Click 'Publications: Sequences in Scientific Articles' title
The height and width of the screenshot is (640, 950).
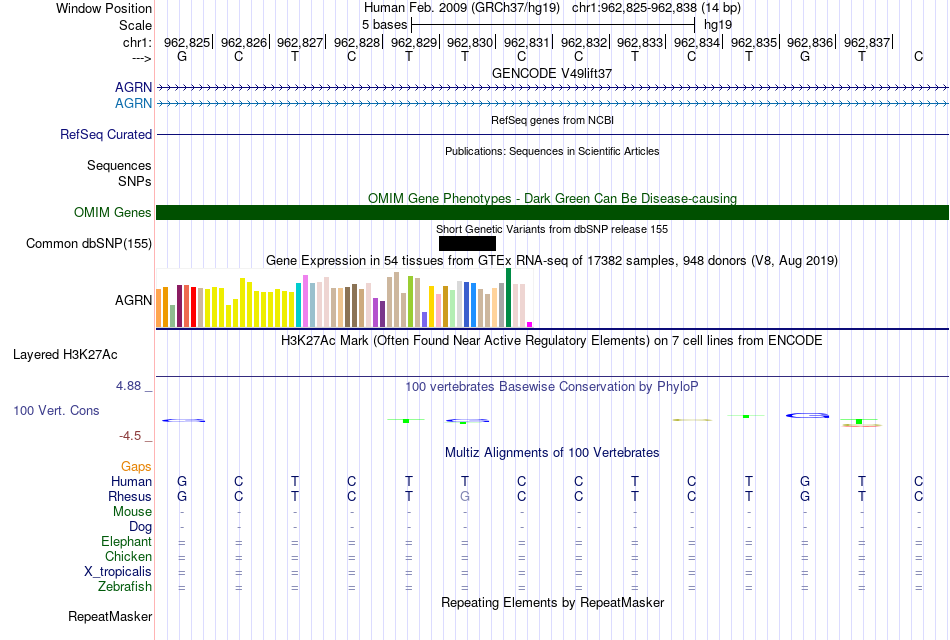point(552,151)
